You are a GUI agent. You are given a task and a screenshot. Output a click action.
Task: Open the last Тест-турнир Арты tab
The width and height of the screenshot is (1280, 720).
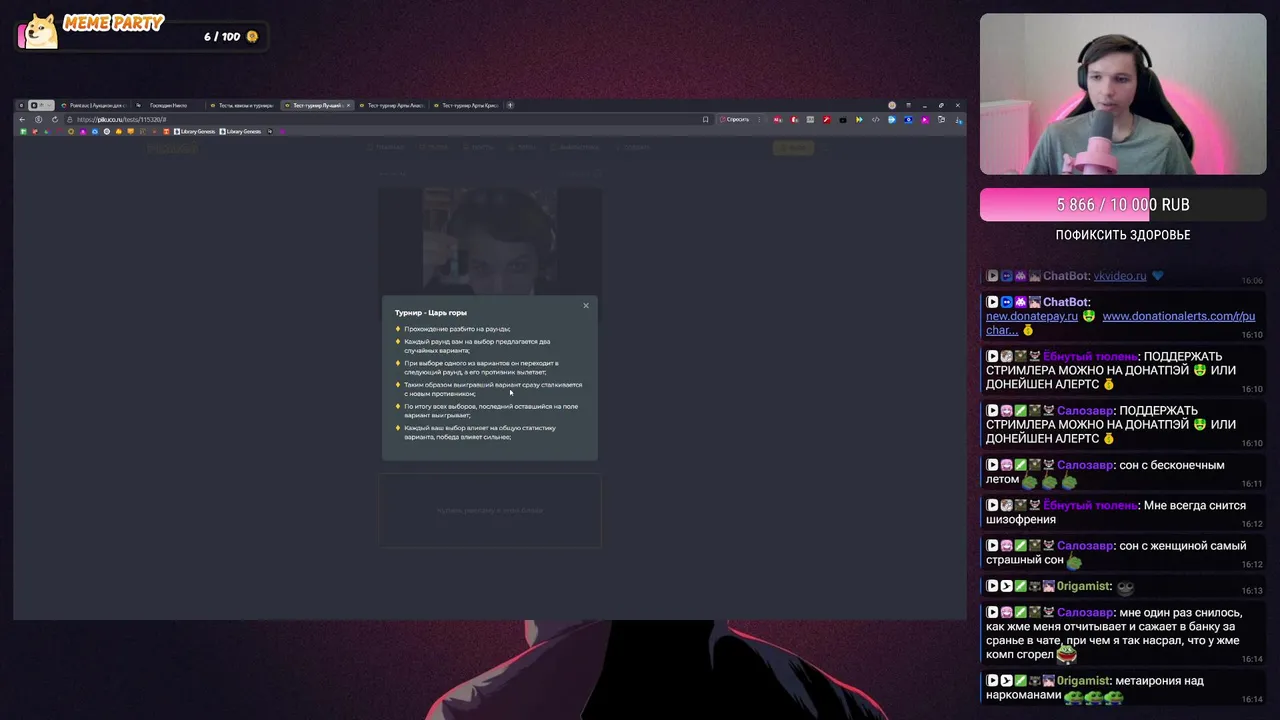468,105
